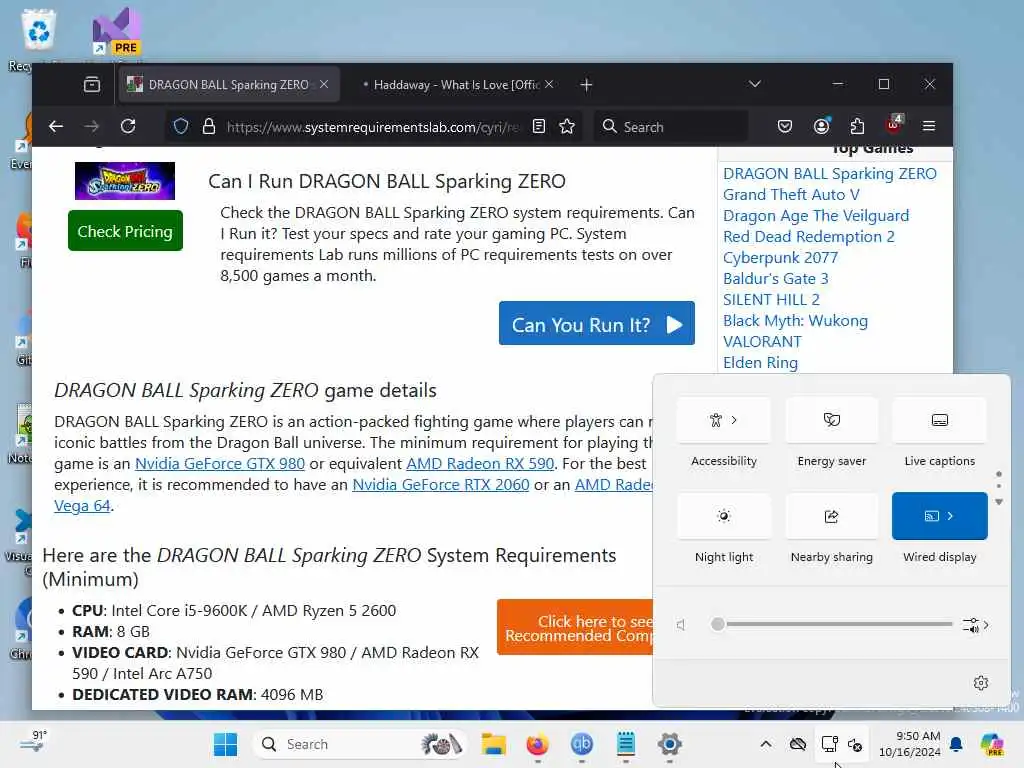Go to next quick settings page arrow
Viewport: 1024px width, 768px height.
click(x=999, y=502)
